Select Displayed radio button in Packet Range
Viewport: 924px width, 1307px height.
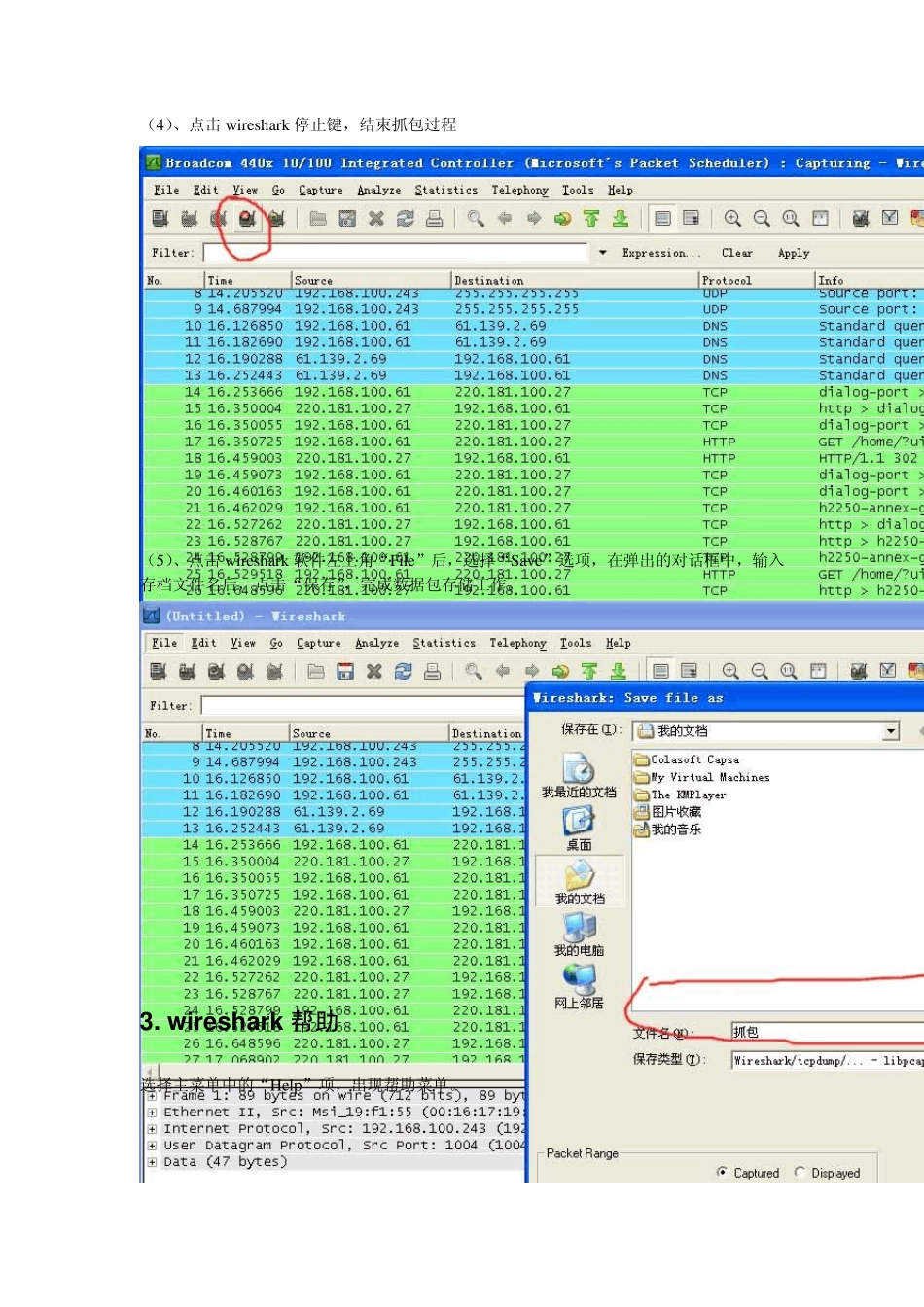click(800, 1173)
